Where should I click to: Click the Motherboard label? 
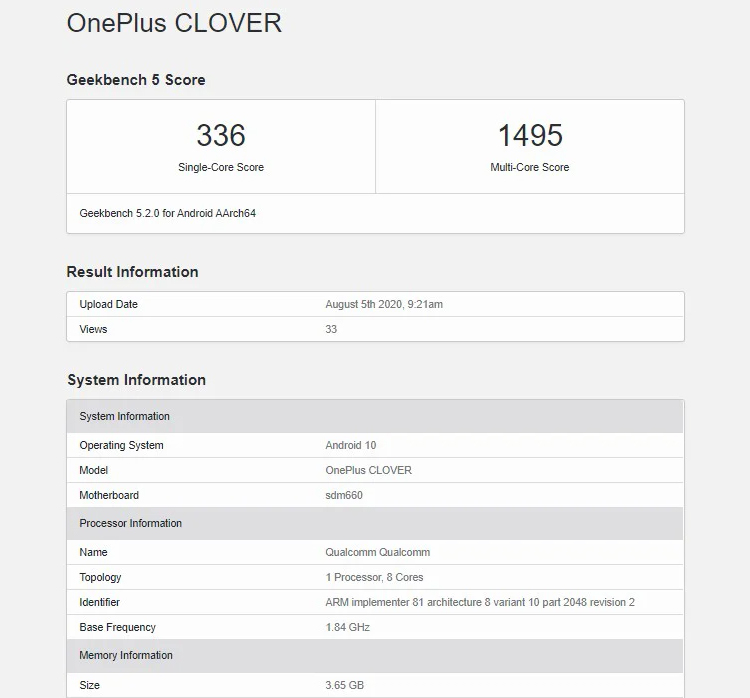point(109,495)
